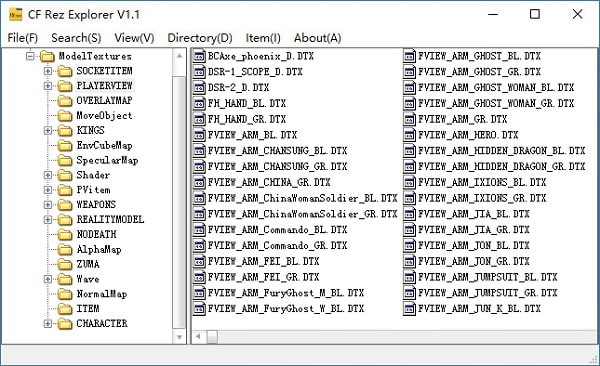Expand the KINGS folder node
Screen dimensions: 600x366
(x=48, y=131)
